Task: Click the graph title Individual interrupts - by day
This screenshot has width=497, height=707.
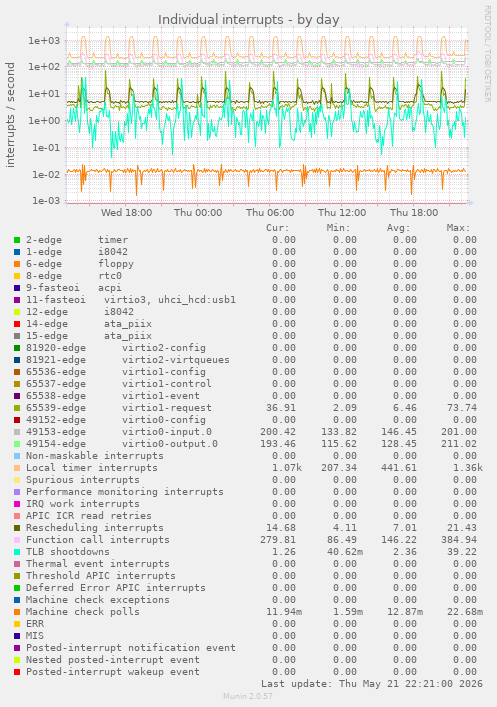Action: tap(248, 20)
